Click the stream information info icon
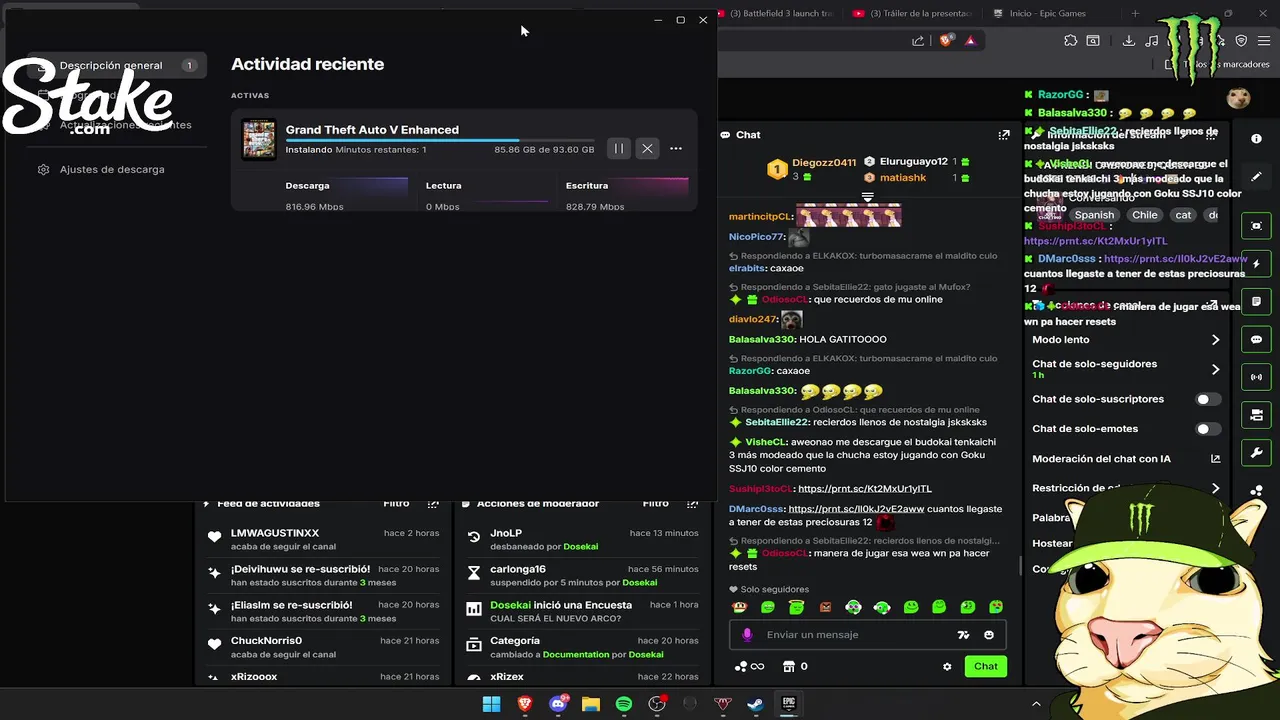The width and height of the screenshot is (1280, 720). (x=1257, y=139)
